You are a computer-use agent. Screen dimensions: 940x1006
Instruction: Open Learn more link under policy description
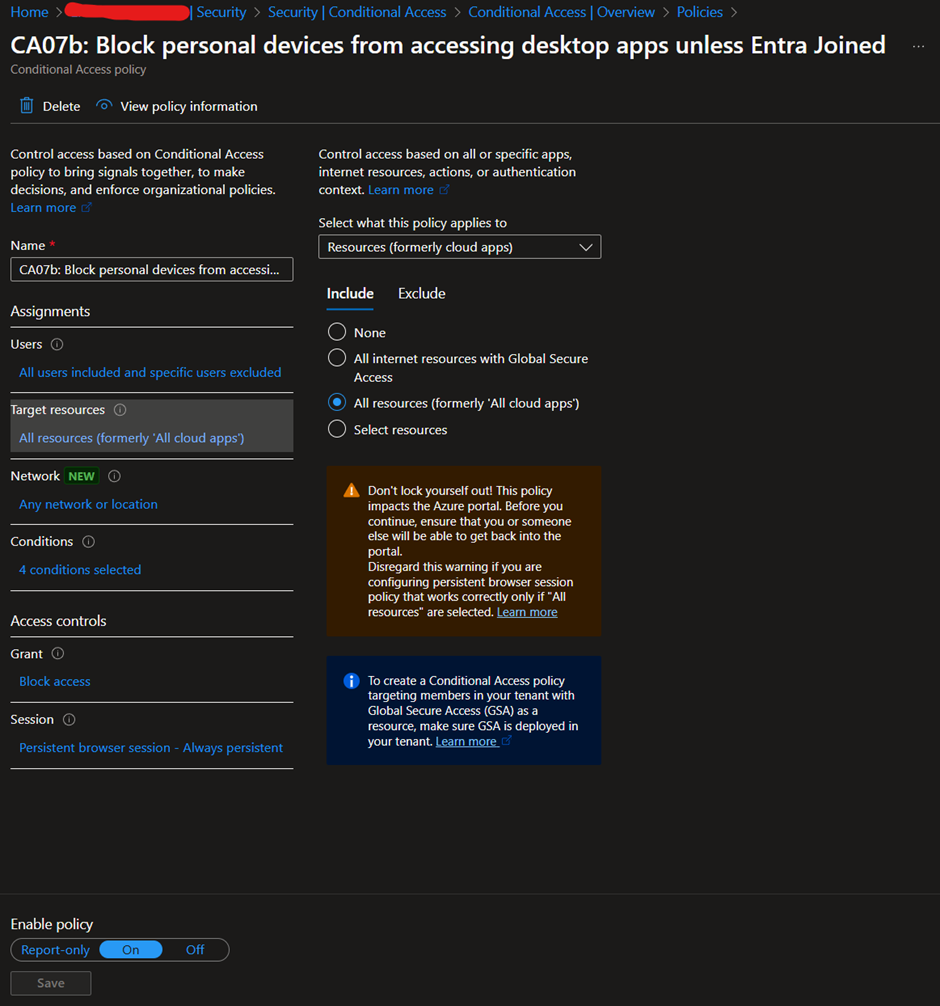(43, 208)
